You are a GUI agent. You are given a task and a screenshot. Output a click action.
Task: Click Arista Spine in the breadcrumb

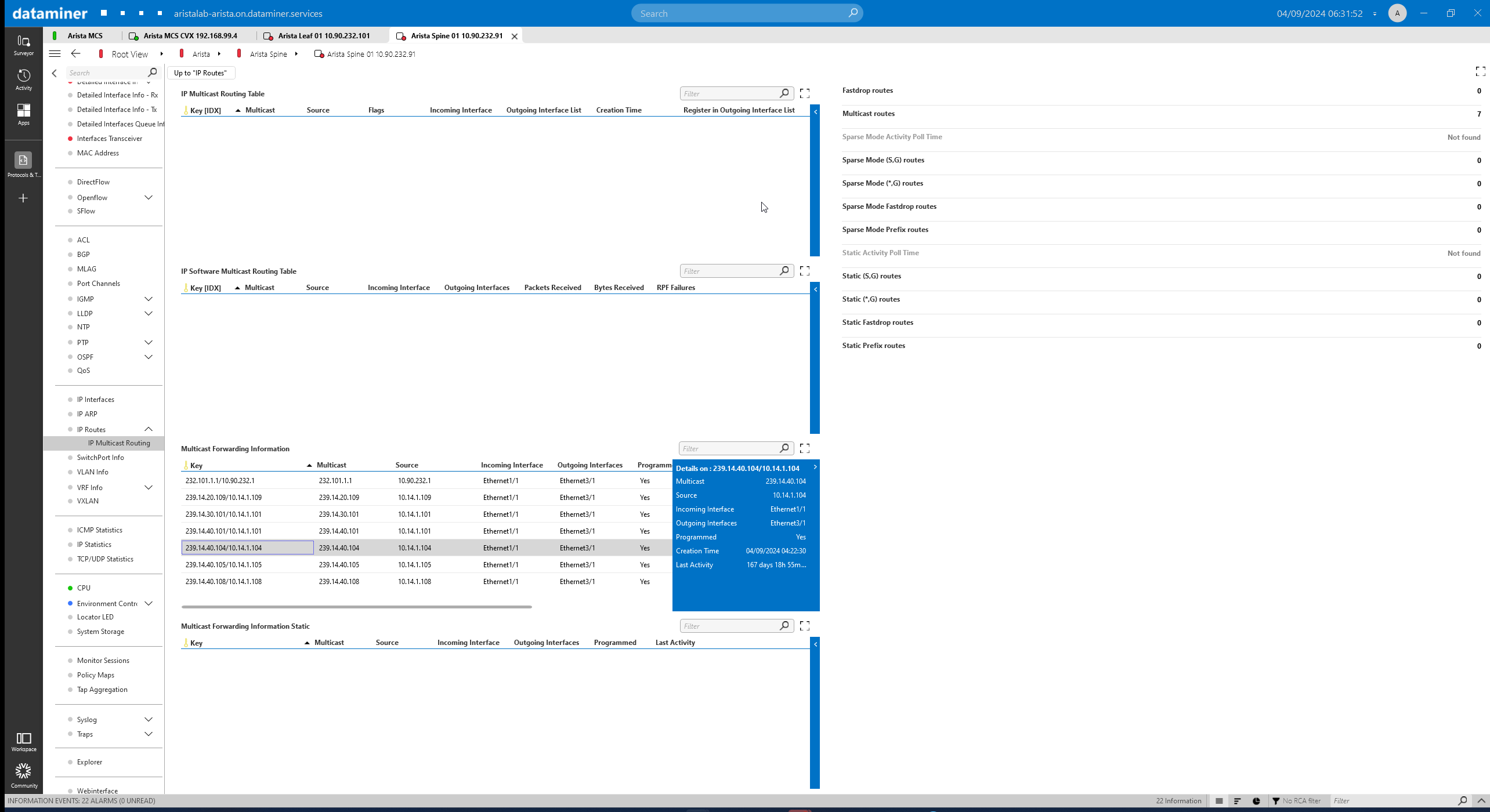coord(268,55)
